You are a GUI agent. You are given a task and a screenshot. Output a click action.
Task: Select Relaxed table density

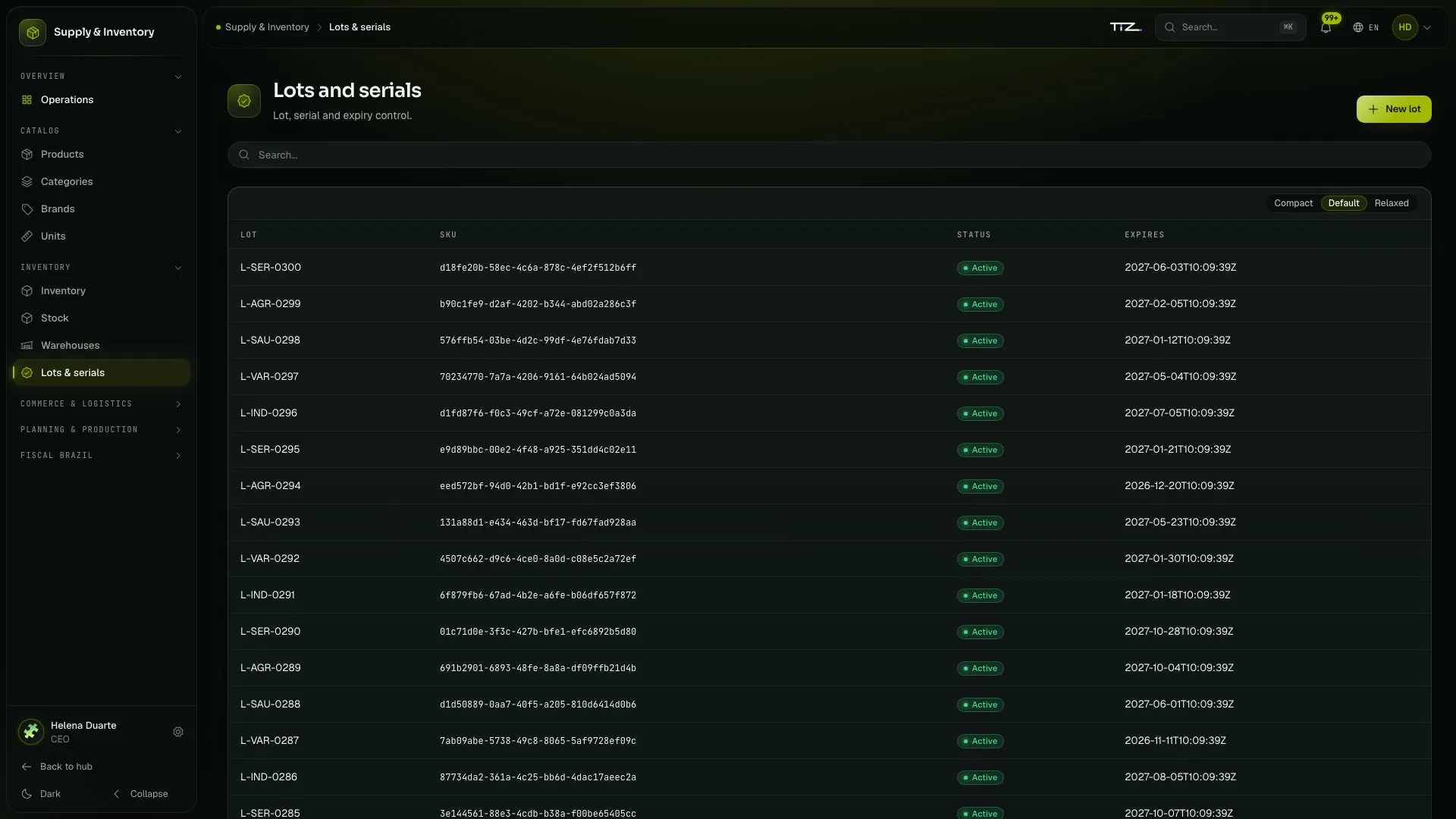pyautogui.click(x=1392, y=203)
